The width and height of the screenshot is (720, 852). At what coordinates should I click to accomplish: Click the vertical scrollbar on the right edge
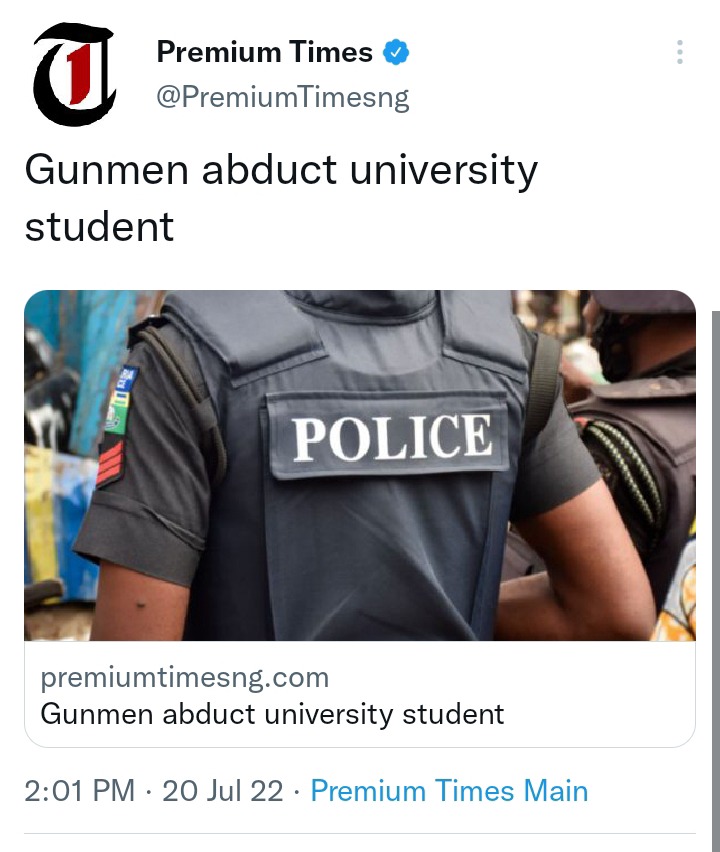(716, 581)
